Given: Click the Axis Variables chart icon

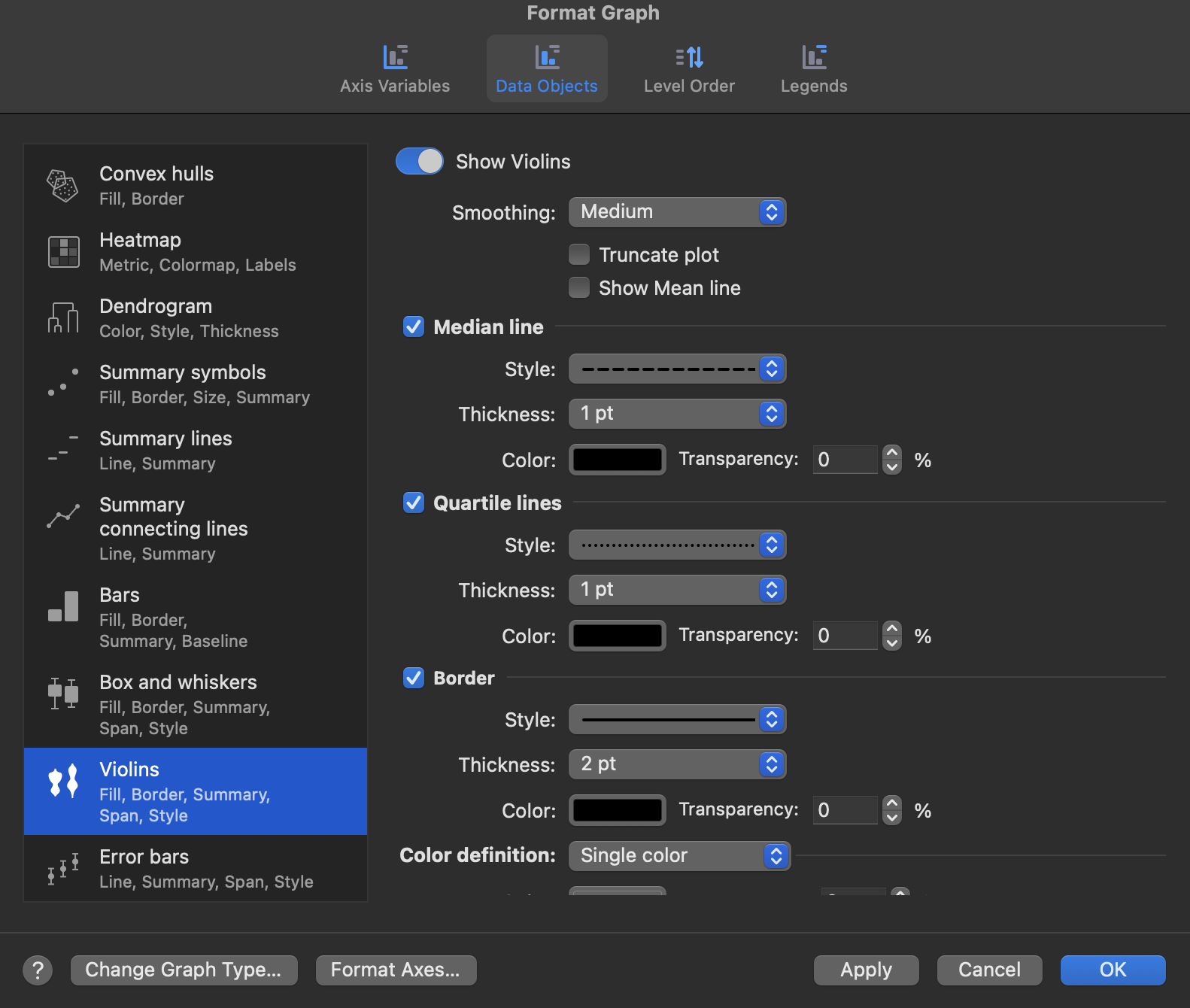Looking at the screenshot, I should pos(395,57).
